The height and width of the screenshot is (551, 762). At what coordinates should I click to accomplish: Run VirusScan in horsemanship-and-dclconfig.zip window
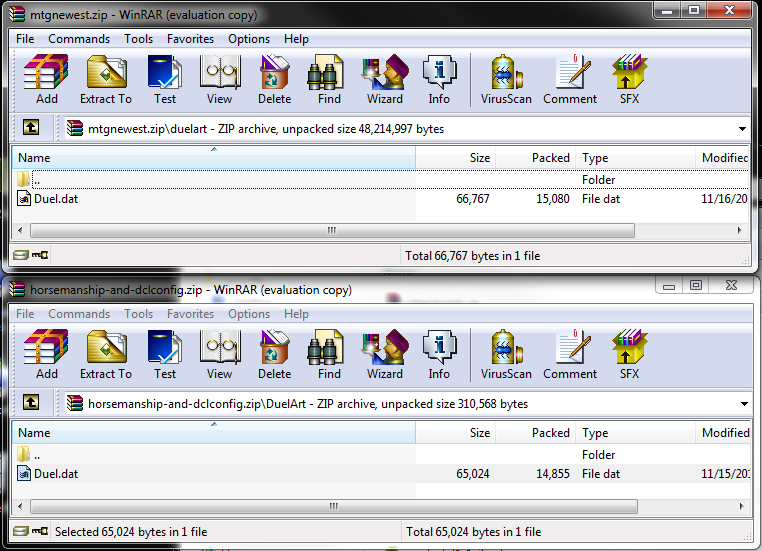[506, 355]
